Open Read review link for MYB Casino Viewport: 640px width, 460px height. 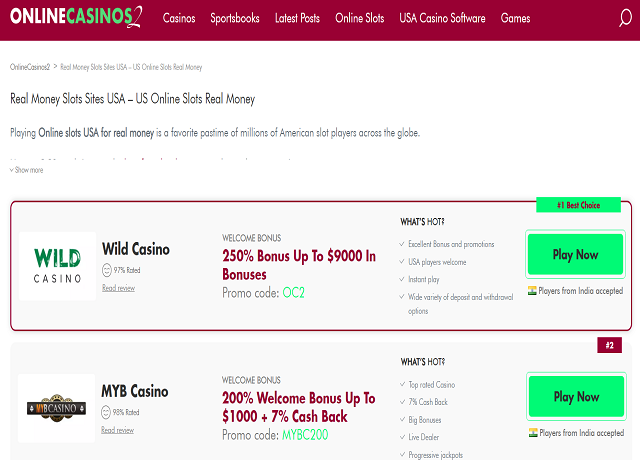pyautogui.click(x=118, y=430)
